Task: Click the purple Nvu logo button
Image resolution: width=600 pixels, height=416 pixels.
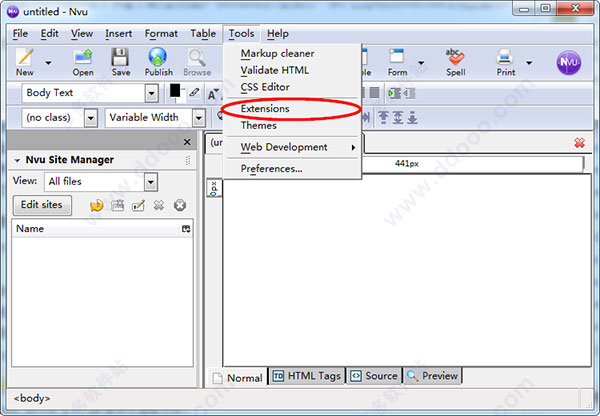Action: click(x=569, y=62)
